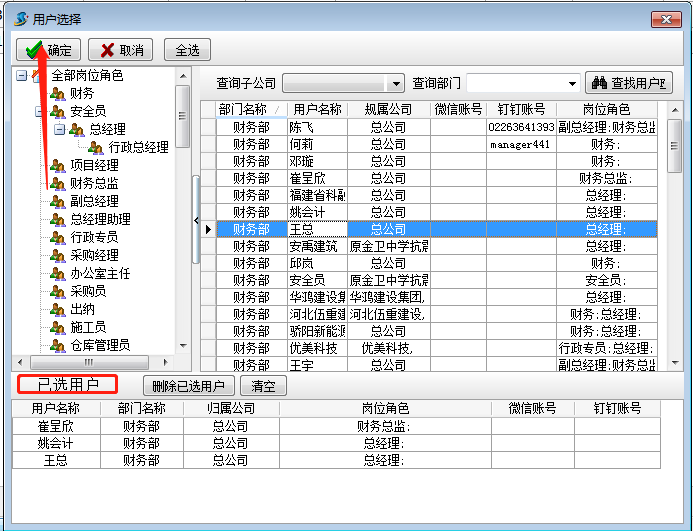This screenshot has width=693, height=531.
Task: Click the 出纳 role icon
Action: point(58,309)
